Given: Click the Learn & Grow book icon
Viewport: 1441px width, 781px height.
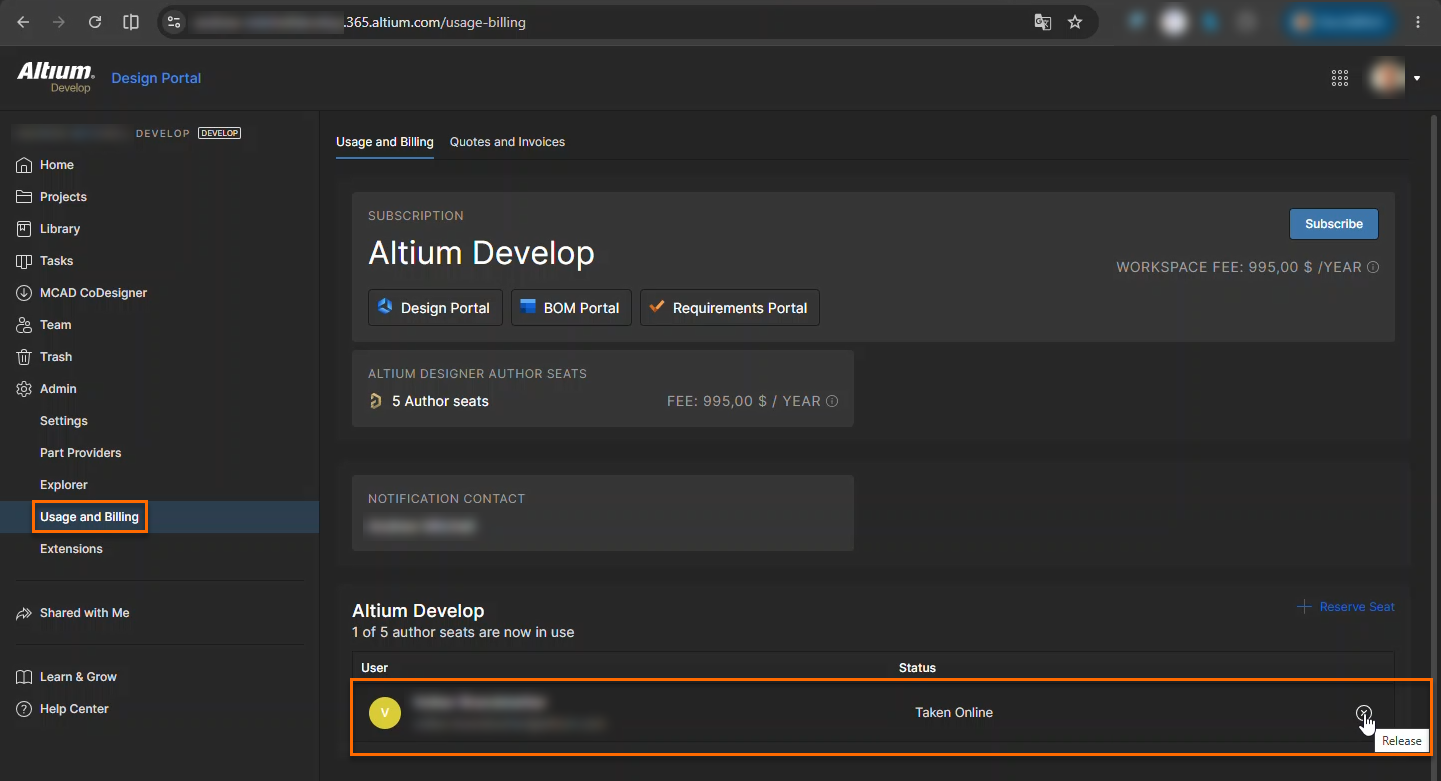Looking at the screenshot, I should [x=24, y=677].
